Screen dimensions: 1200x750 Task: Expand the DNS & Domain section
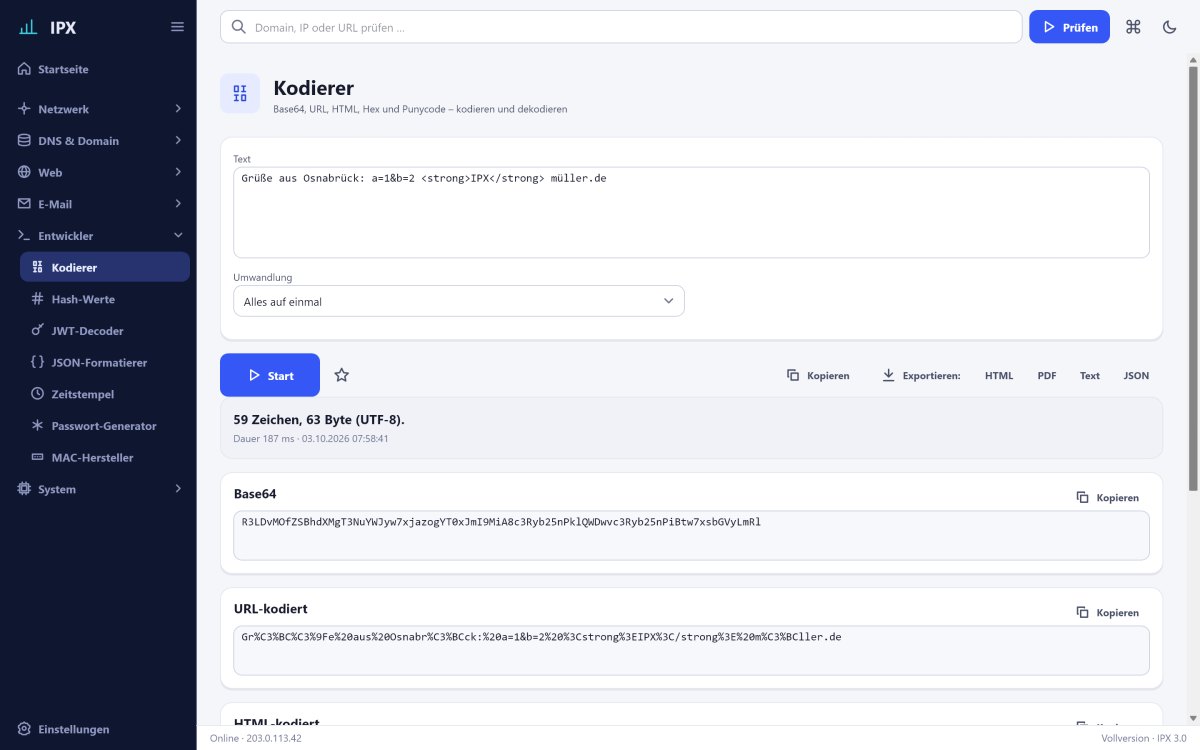[178, 140]
